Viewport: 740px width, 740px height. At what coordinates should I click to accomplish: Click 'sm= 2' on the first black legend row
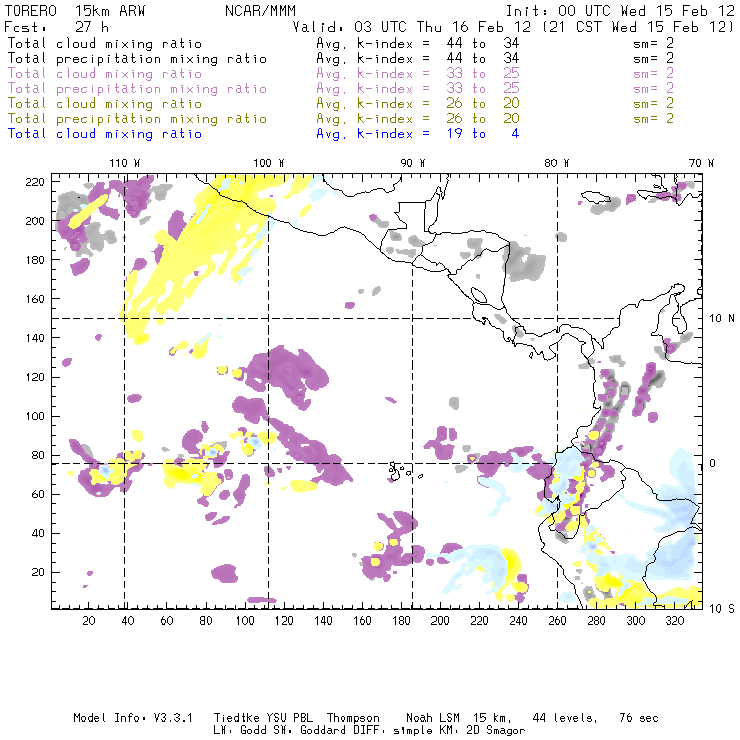(x=654, y=44)
